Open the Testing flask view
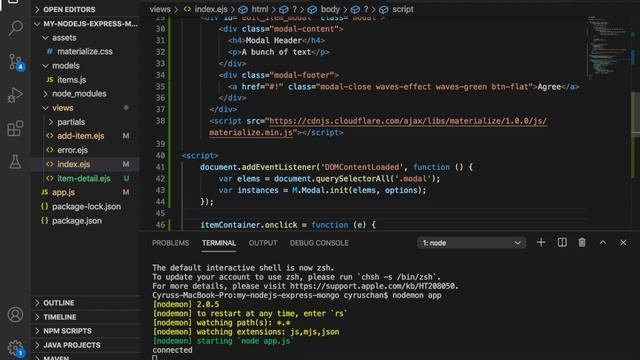The height and width of the screenshot is (360, 640). tap(15, 162)
